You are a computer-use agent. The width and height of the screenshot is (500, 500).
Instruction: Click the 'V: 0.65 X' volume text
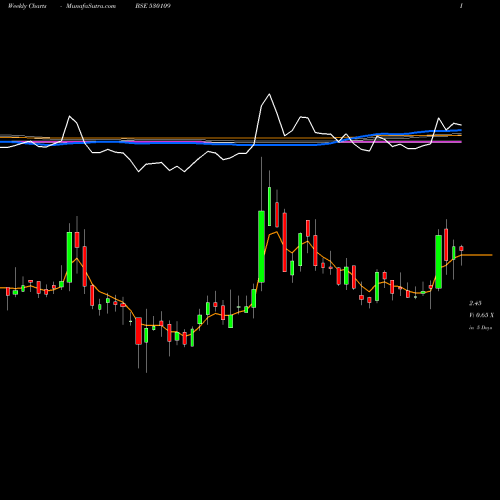coord(481,315)
